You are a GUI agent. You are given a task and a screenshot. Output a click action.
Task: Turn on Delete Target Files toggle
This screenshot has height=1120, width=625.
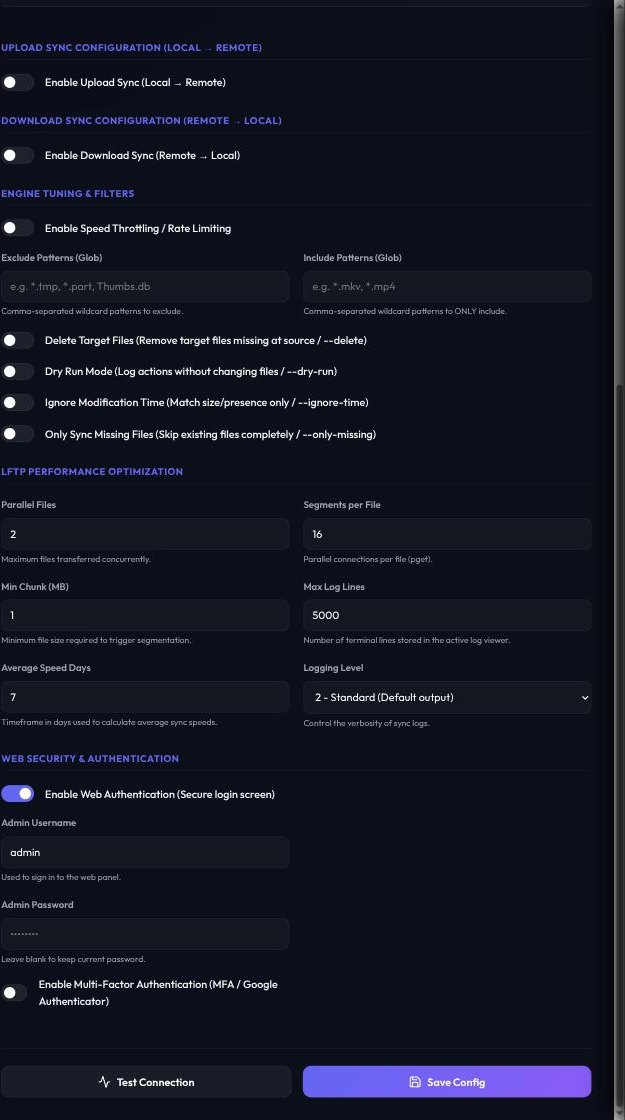17,340
